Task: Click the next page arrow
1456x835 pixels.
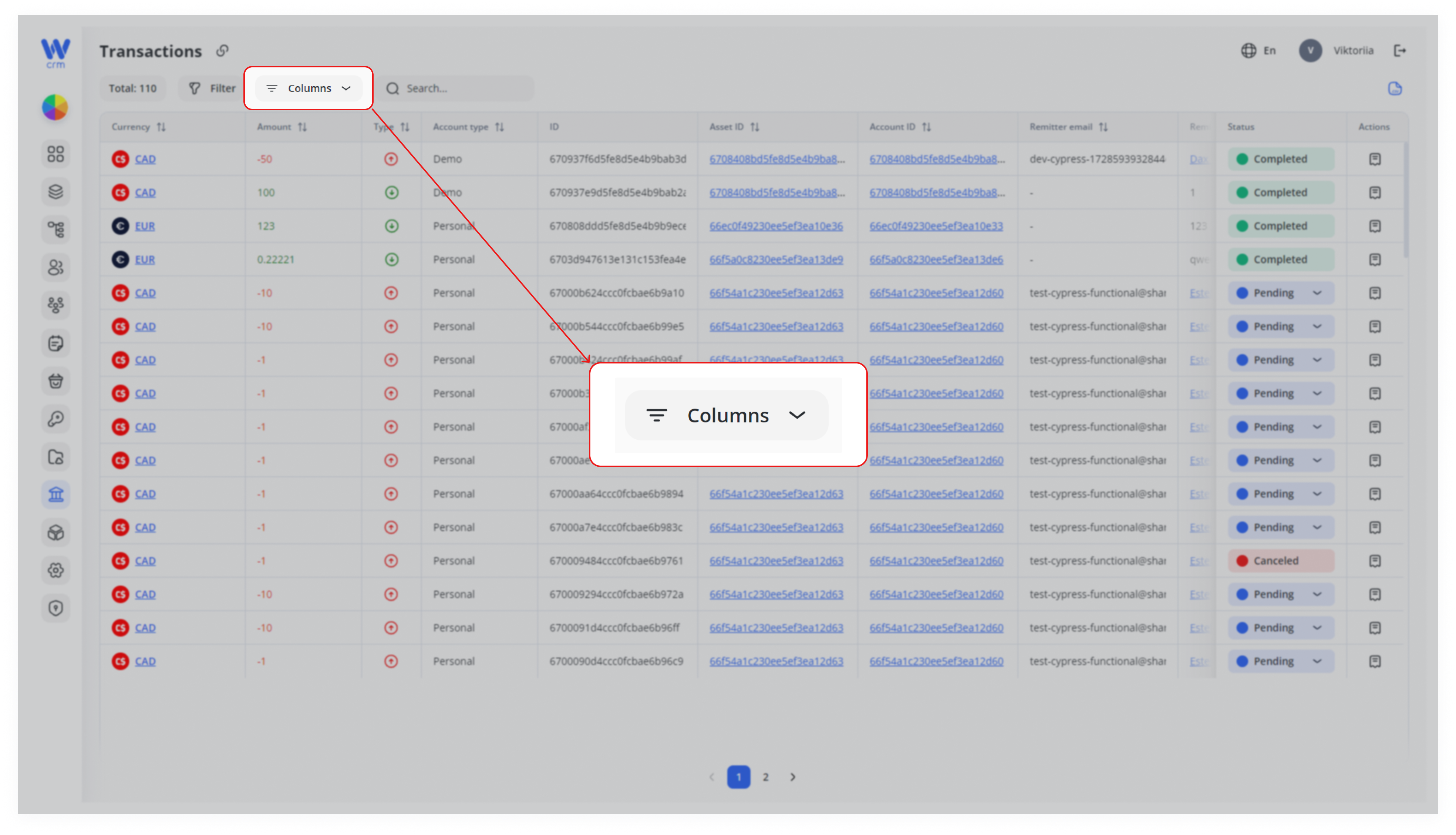Action: (x=792, y=777)
